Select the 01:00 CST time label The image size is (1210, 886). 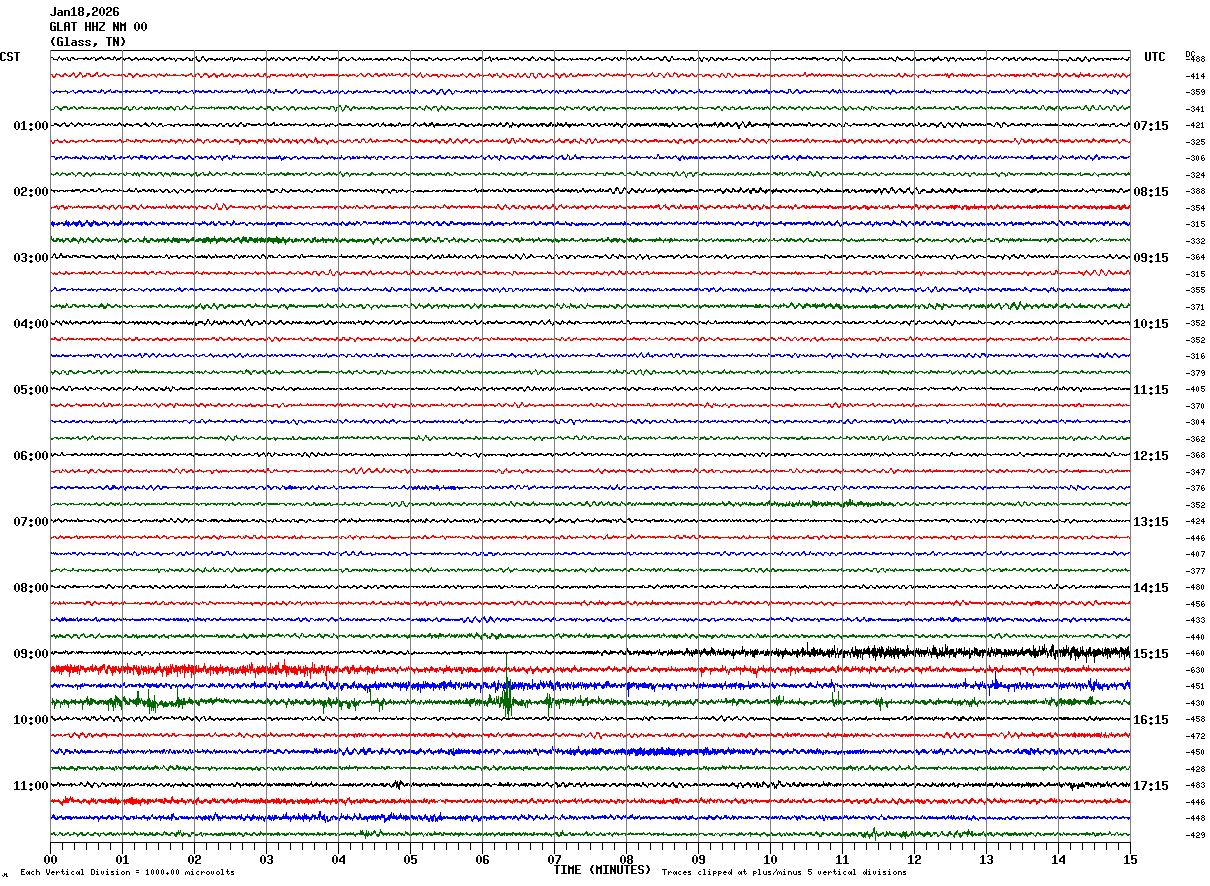30,126
